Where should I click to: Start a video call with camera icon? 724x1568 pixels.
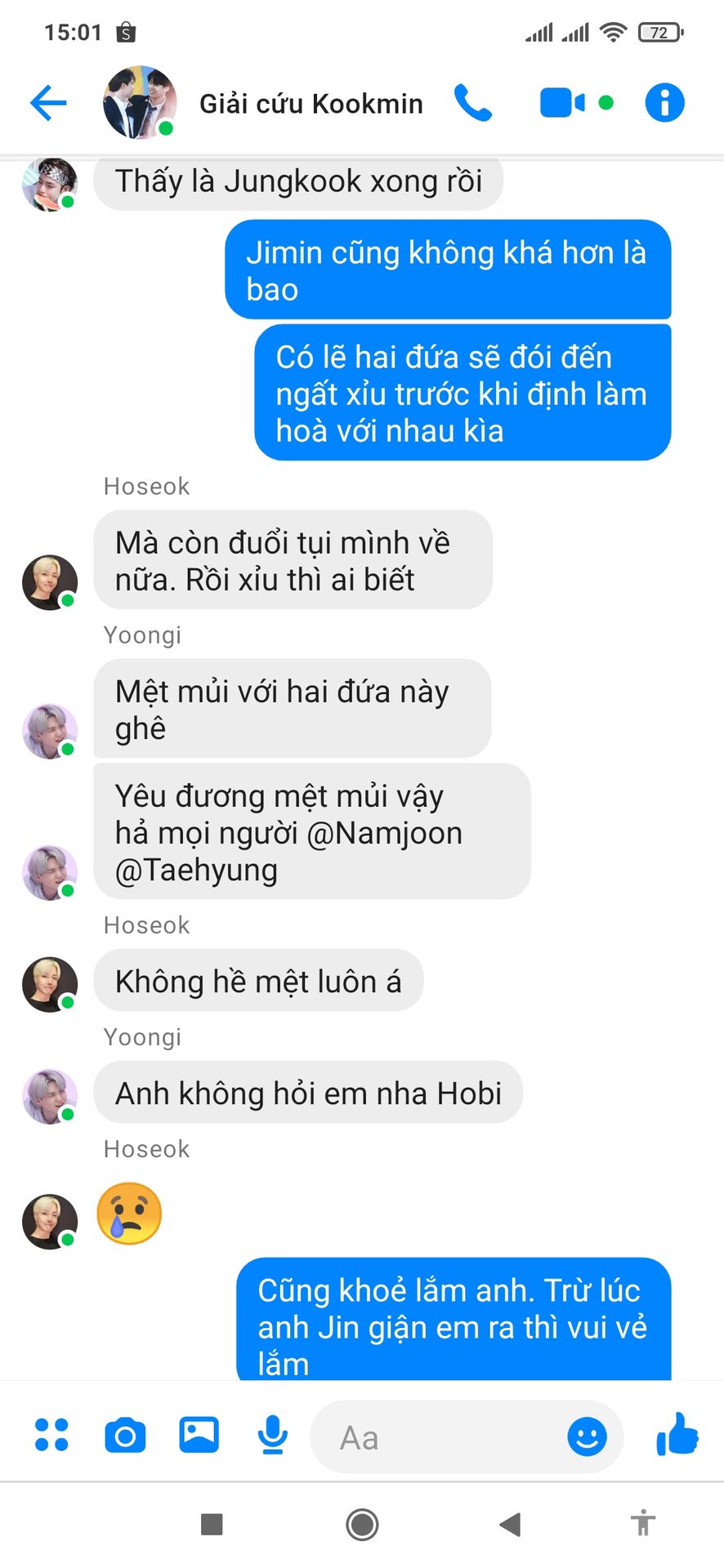pyautogui.click(x=562, y=103)
